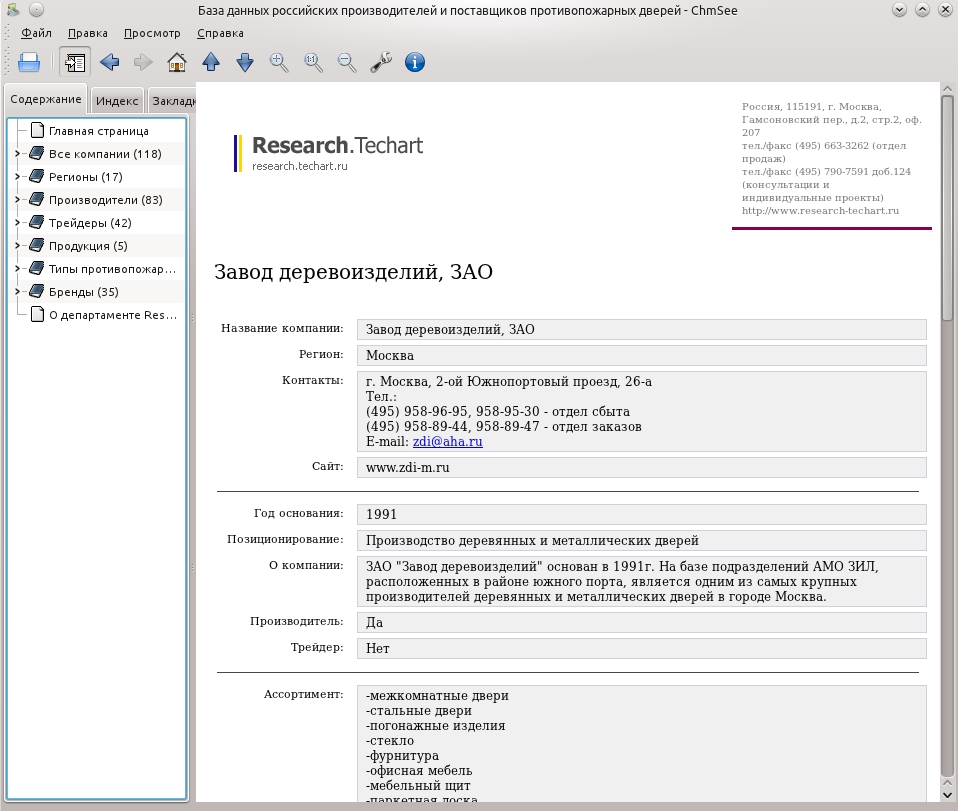
Task: Click the book icon beside Трейдеры
Action: [x=37, y=222]
